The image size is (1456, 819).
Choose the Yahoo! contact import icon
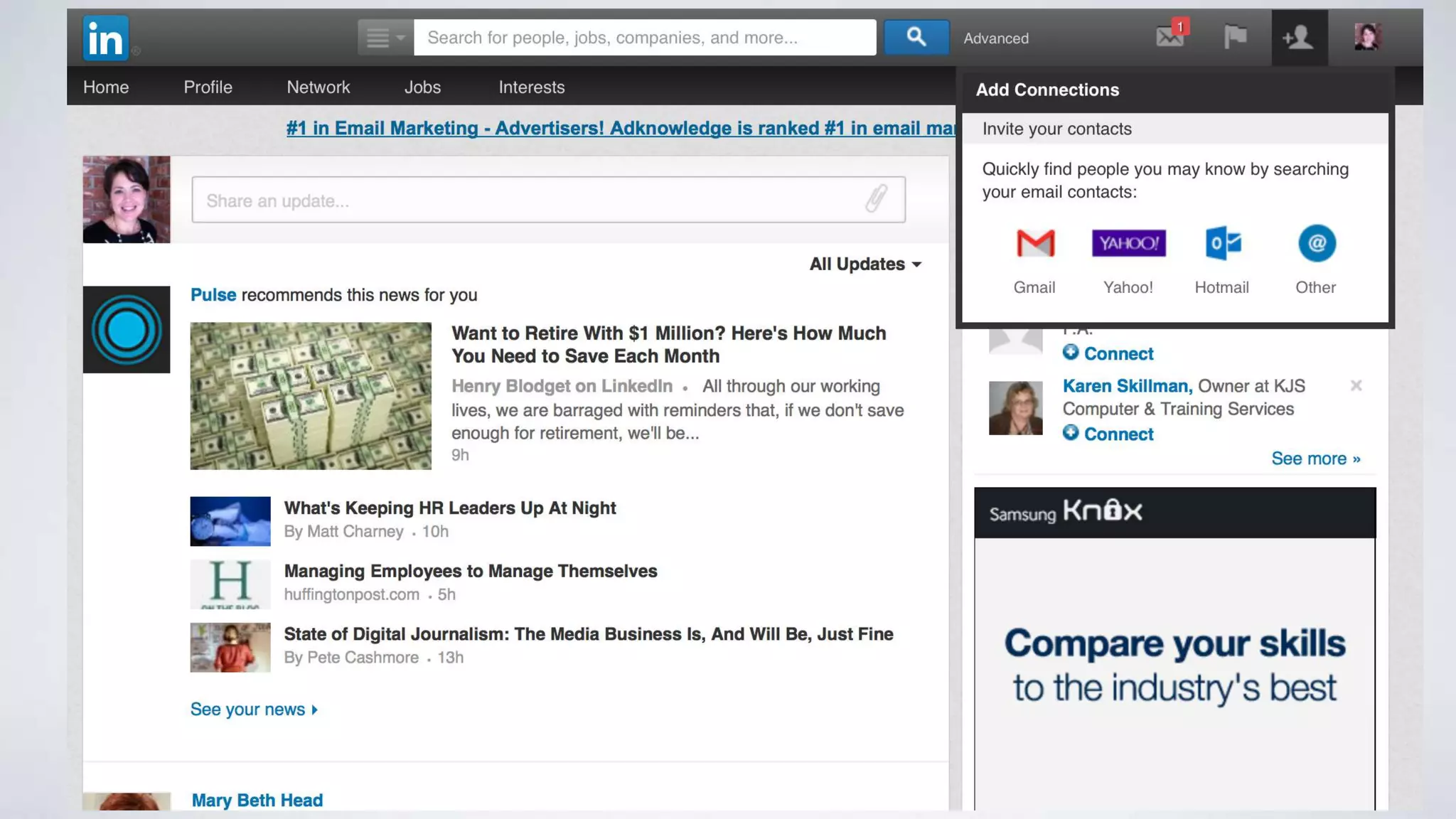1128,244
